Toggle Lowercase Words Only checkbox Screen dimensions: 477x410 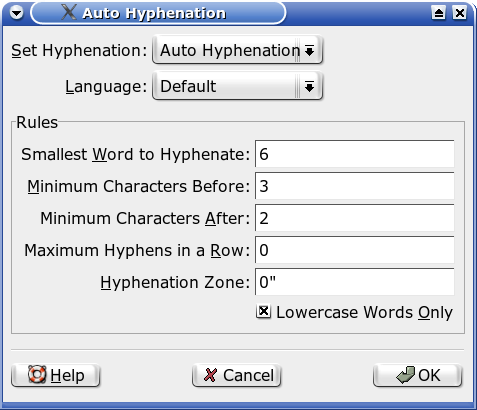coord(263,312)
